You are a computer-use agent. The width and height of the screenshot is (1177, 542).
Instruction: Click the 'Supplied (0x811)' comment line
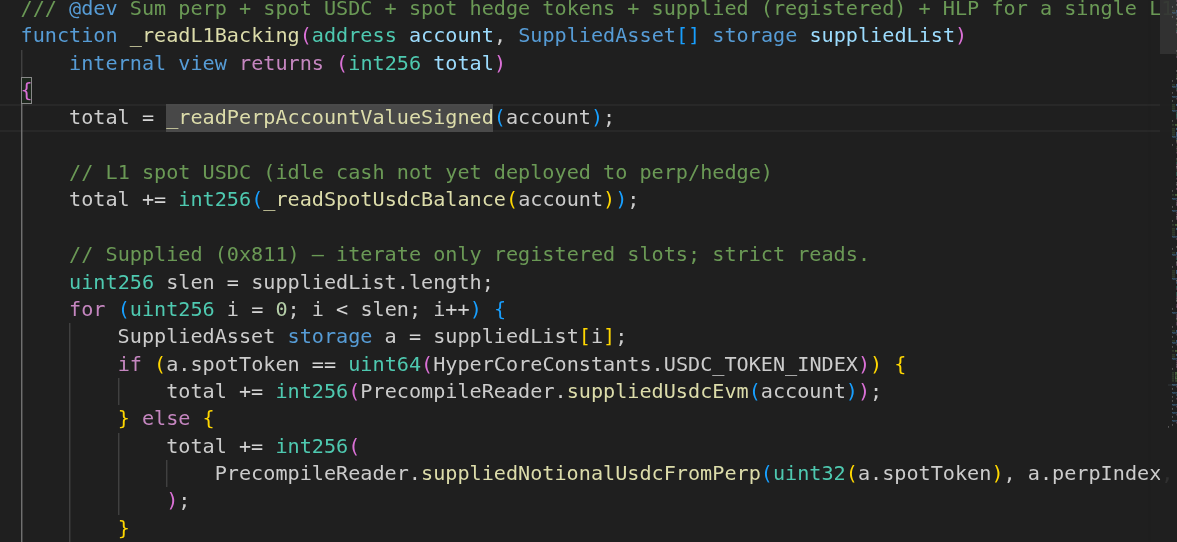click(469, 254)
